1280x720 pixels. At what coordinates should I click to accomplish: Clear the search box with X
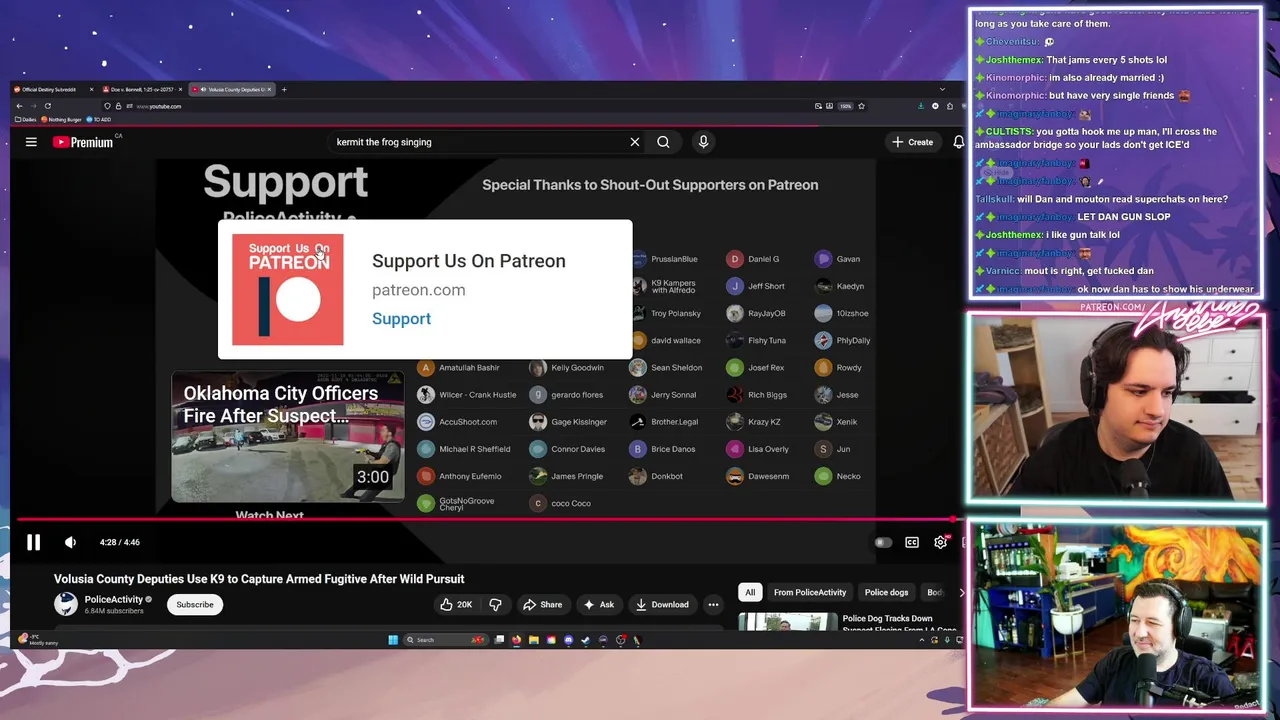[634, 142]
